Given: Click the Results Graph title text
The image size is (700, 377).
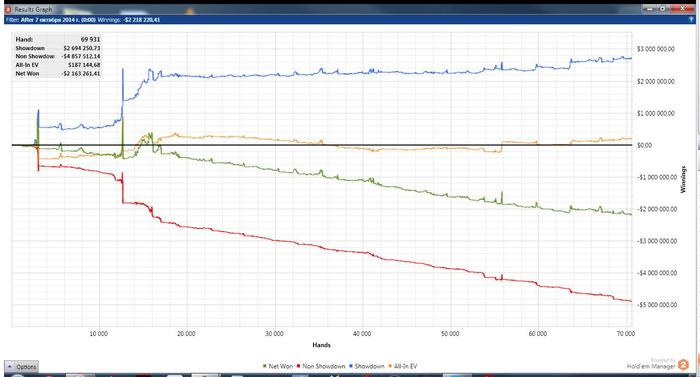Looking at the screenshot, I should pos(33,9).
